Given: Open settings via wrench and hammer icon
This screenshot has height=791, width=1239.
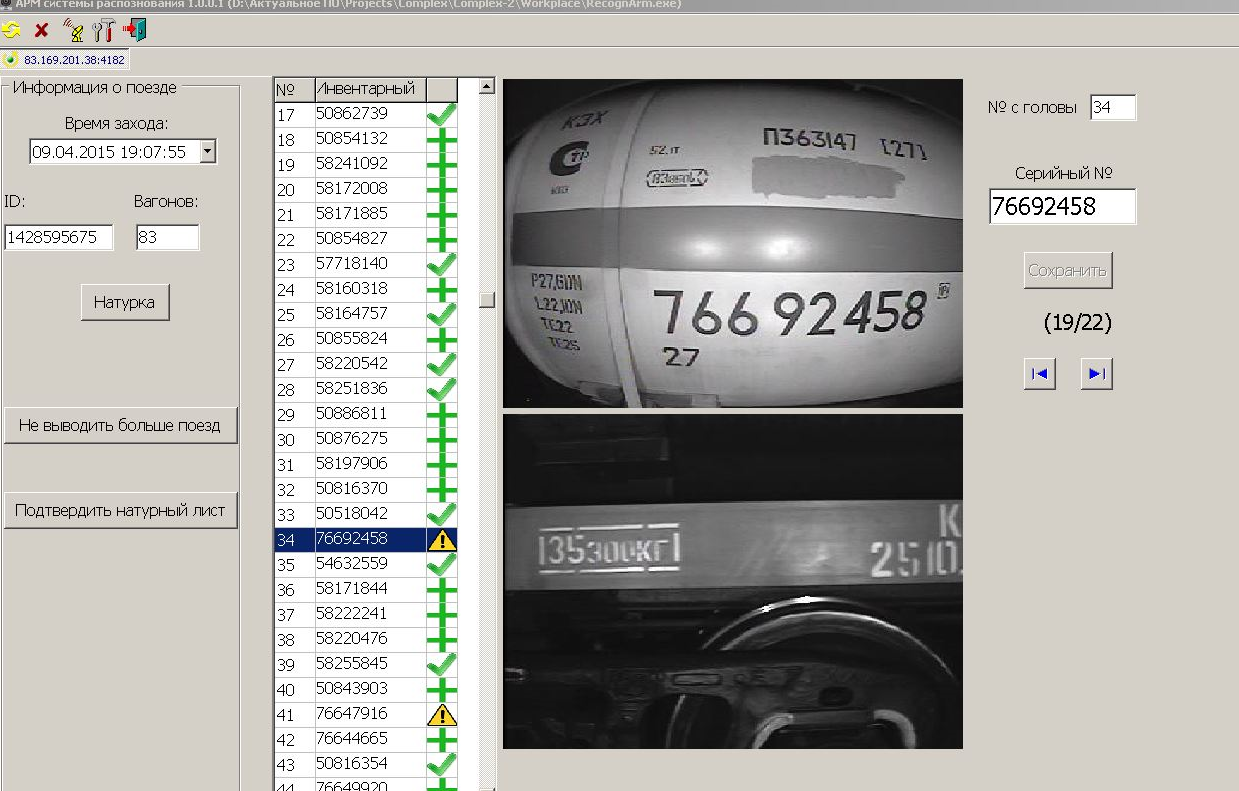Looking at the screenshot, I should tap(103, 30).
